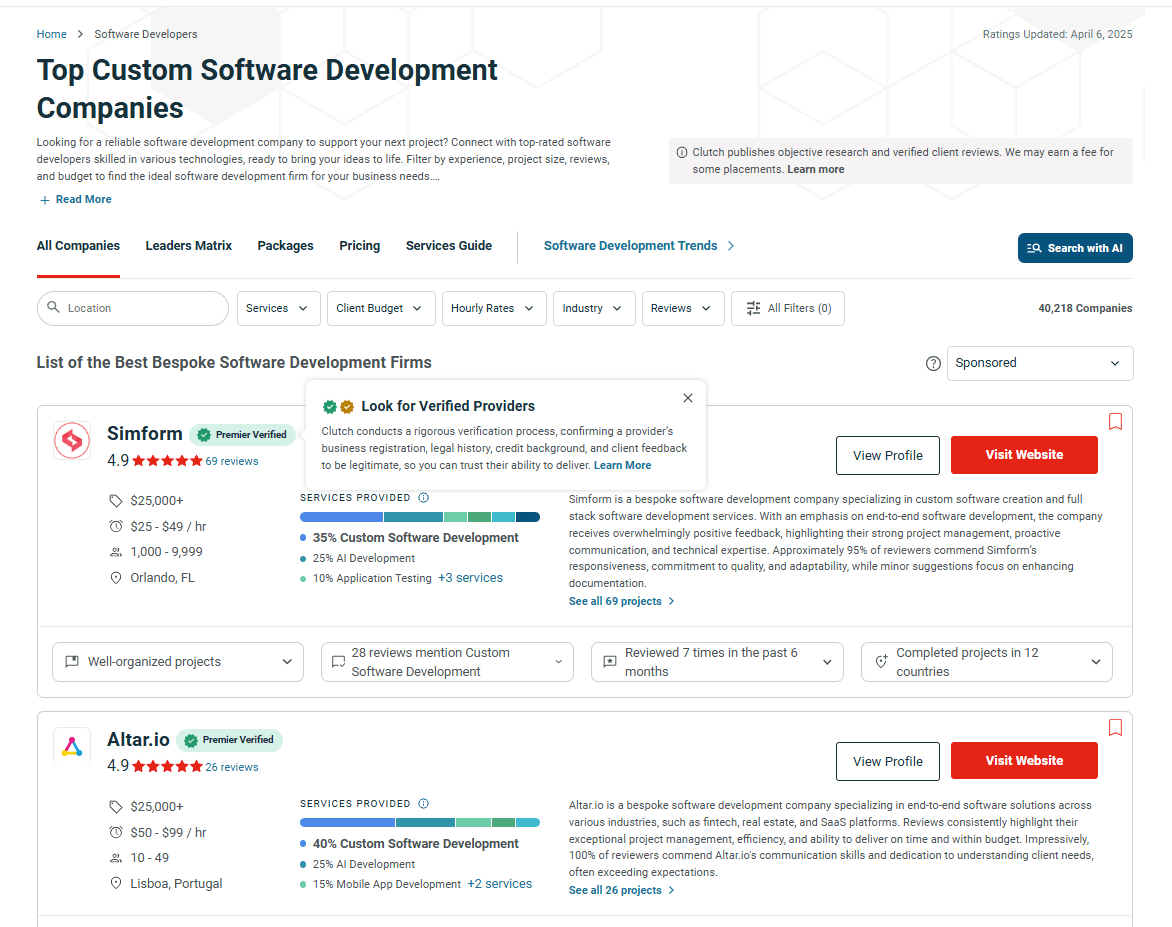1172x927 pixels.
Task: Click Simform's Premier Verified badge
Action: tap(243, 434)
